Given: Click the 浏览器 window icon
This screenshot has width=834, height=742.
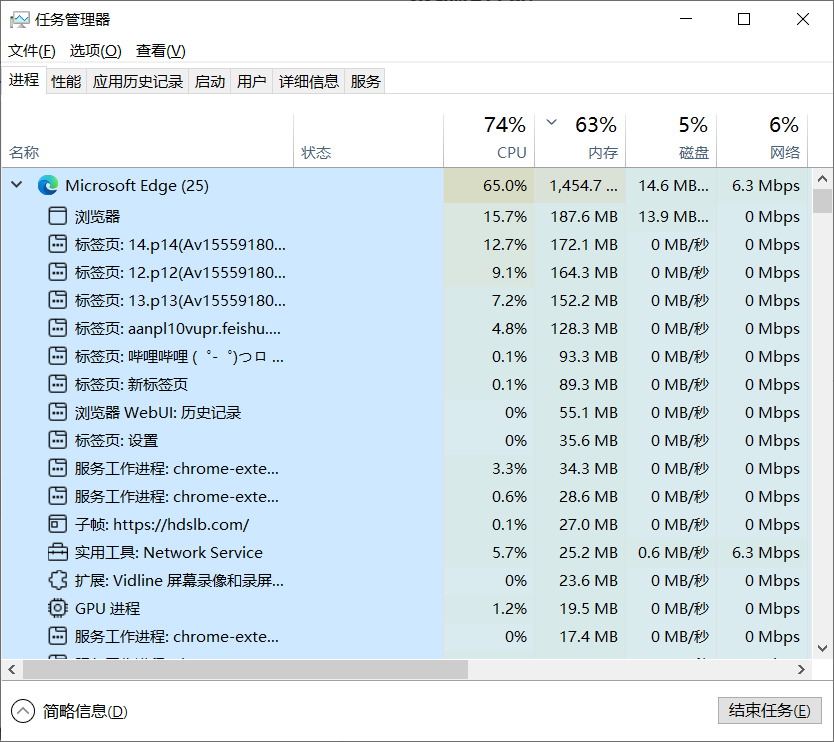Looking at the screenshot, I should [56, 215].
